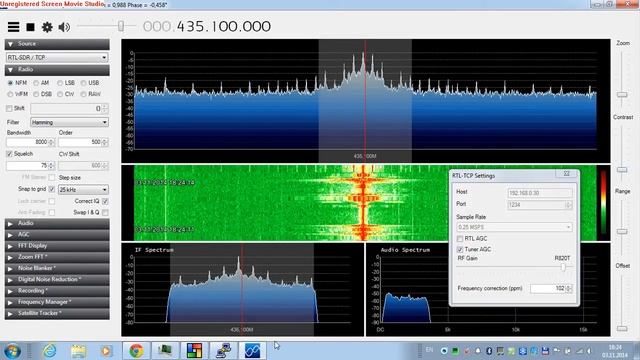The width and height of the screenshot is (640, 360).
Task: Open the settings gear configuration
Action: coord(47,27)
